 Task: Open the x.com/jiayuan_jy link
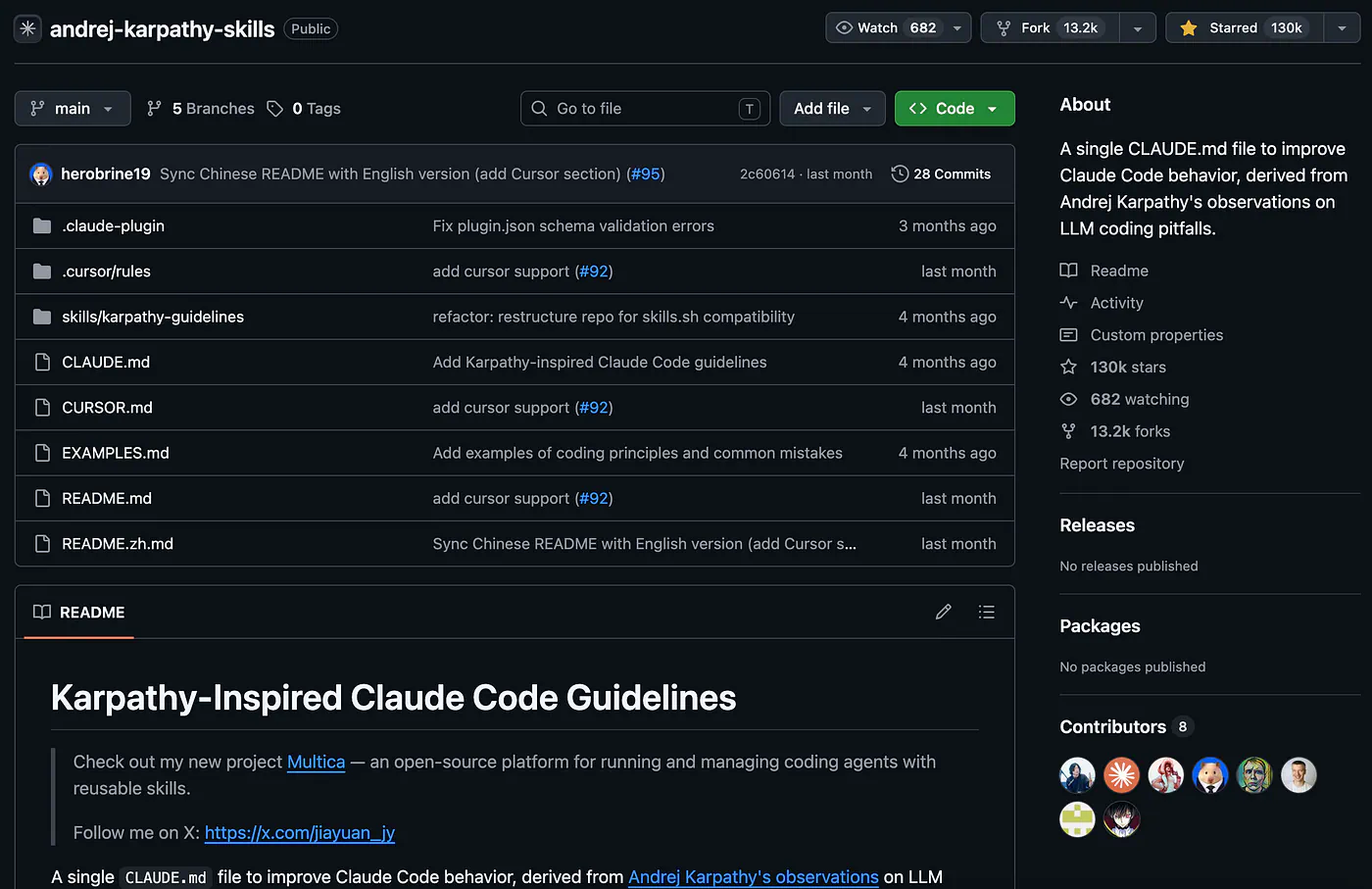(300, 833)
